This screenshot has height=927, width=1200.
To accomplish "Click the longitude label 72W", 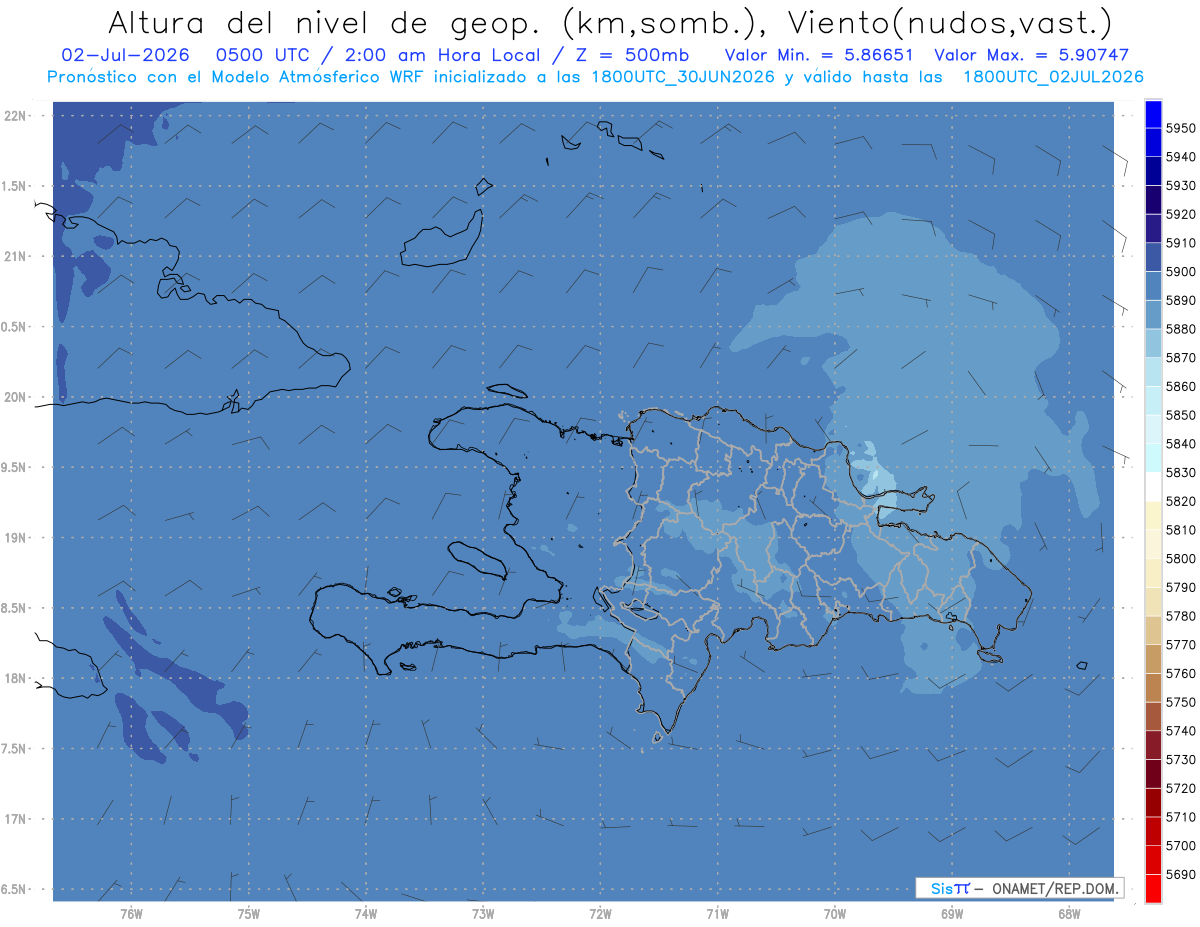I will coord(600,914).
